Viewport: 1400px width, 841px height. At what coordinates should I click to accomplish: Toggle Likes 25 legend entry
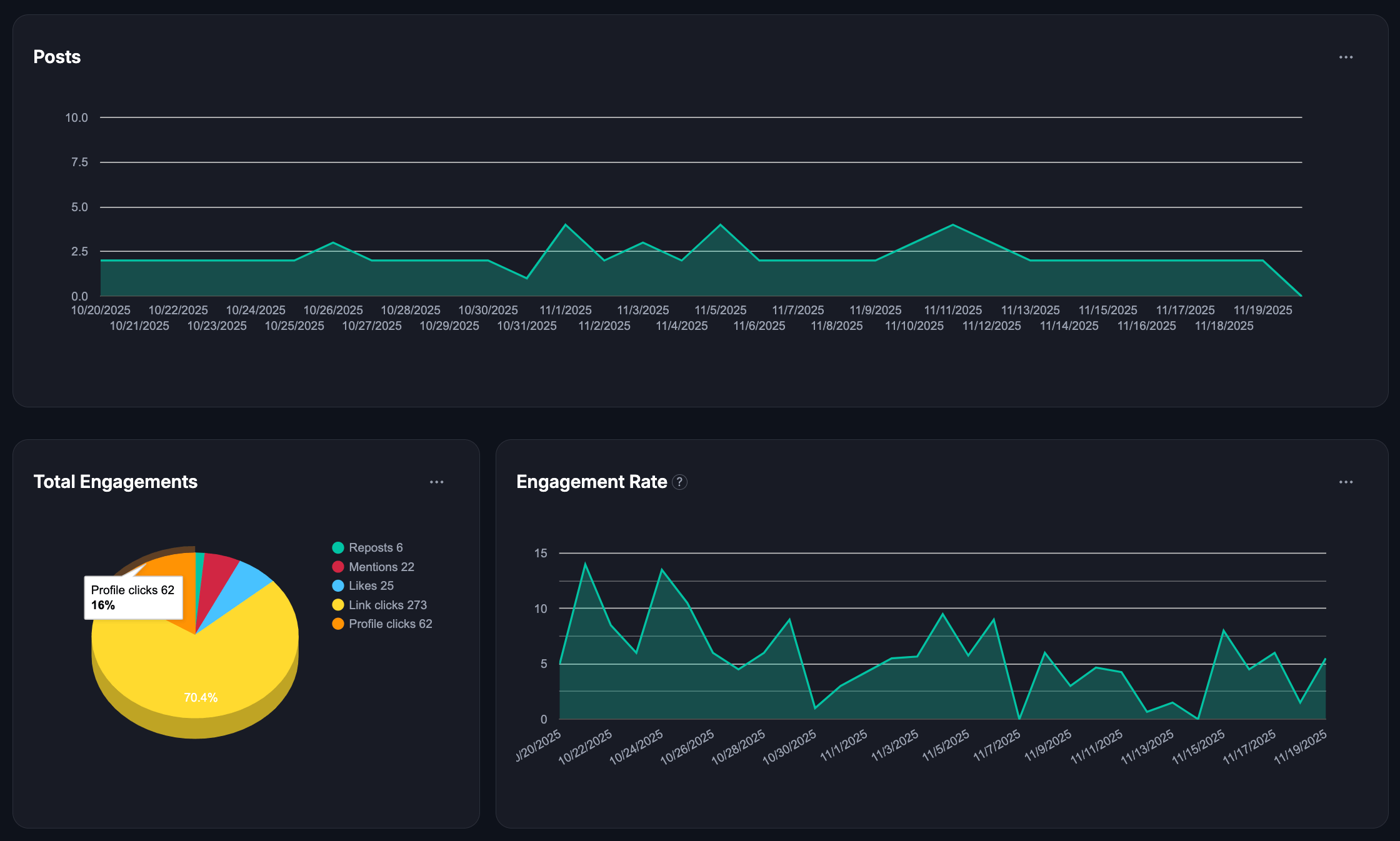click(371, 586)
